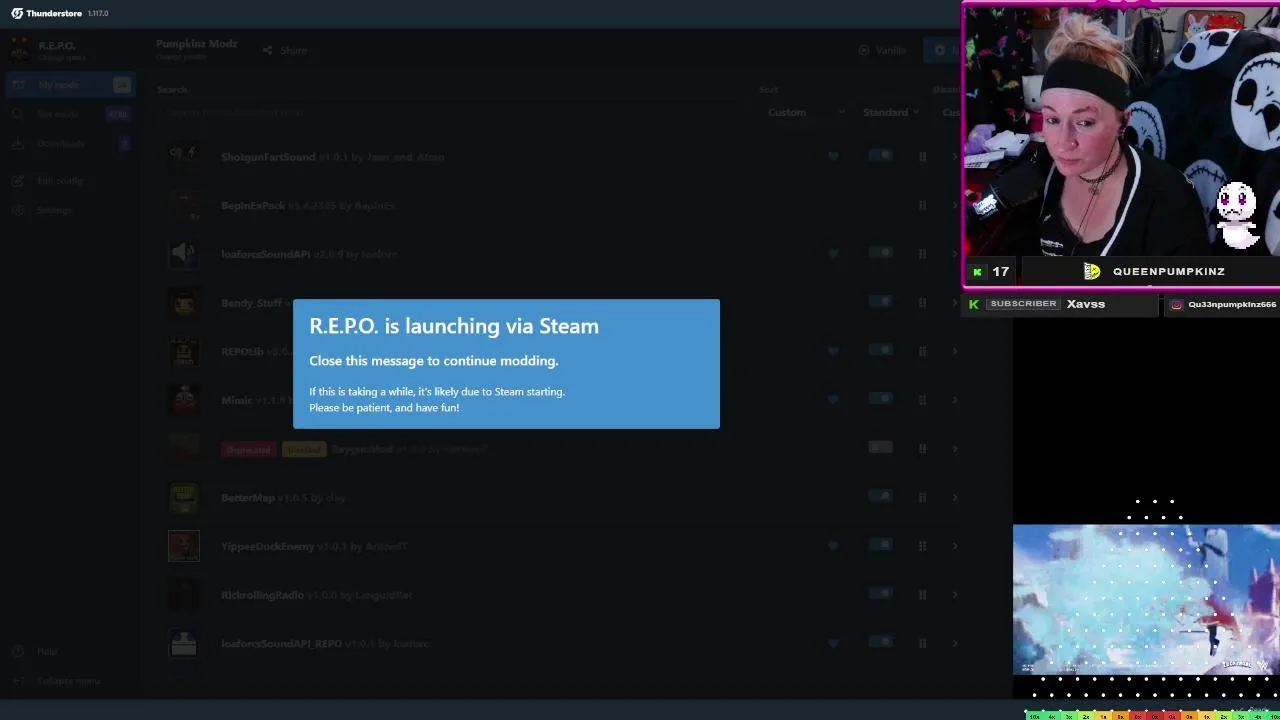Click the drag handle on loaforcsSoundAPI row
1280x720 pixels.
(x=922, y=253)
